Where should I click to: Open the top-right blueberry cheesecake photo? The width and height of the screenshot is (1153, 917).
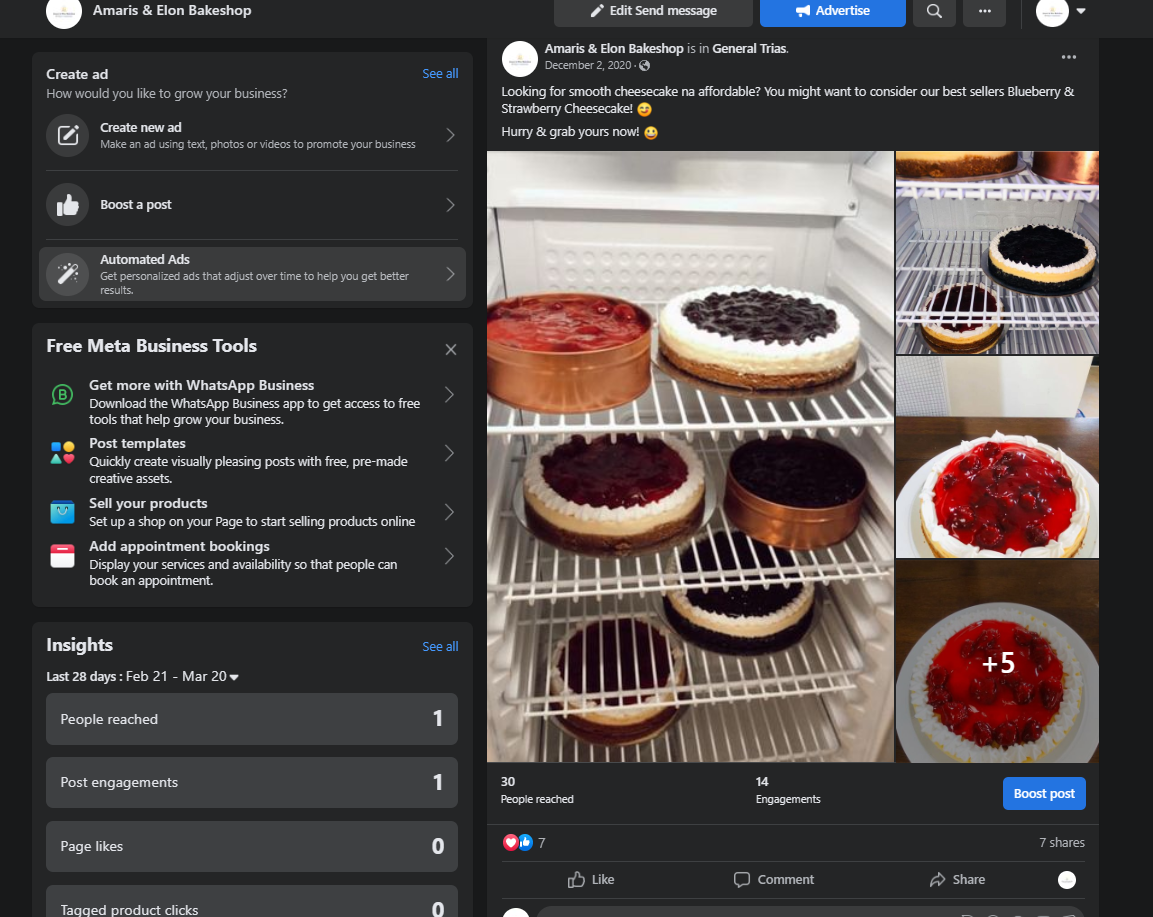[997, 253]
